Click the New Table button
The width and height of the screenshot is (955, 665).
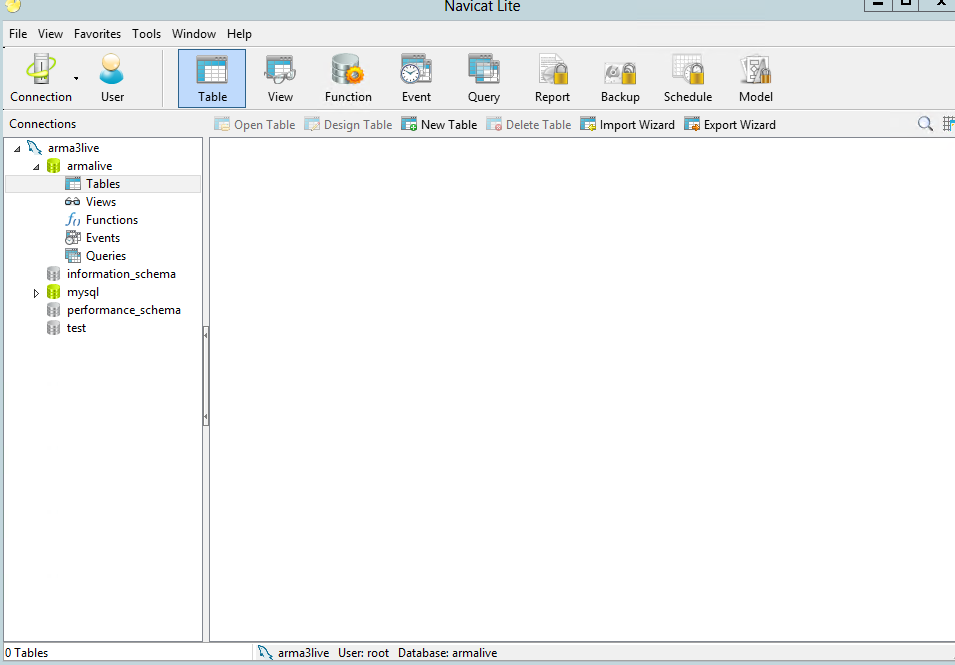pos(439,125)
